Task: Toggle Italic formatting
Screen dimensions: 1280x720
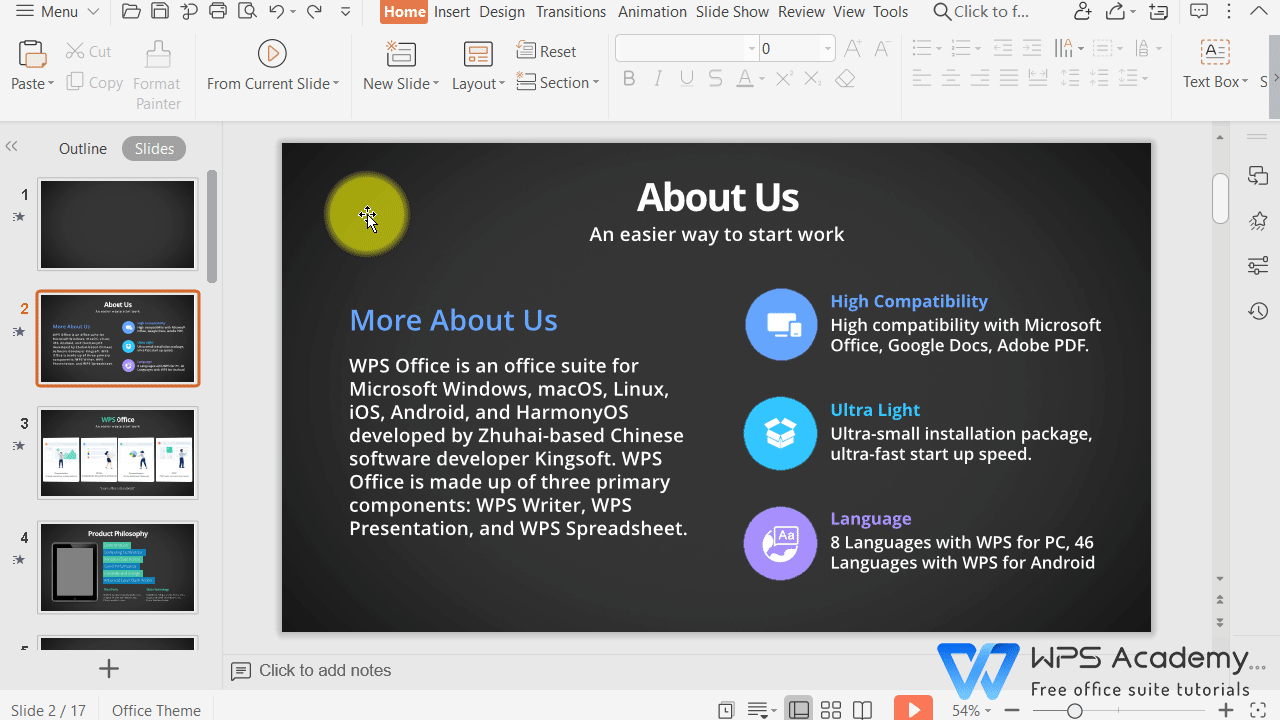Action: 657,79
